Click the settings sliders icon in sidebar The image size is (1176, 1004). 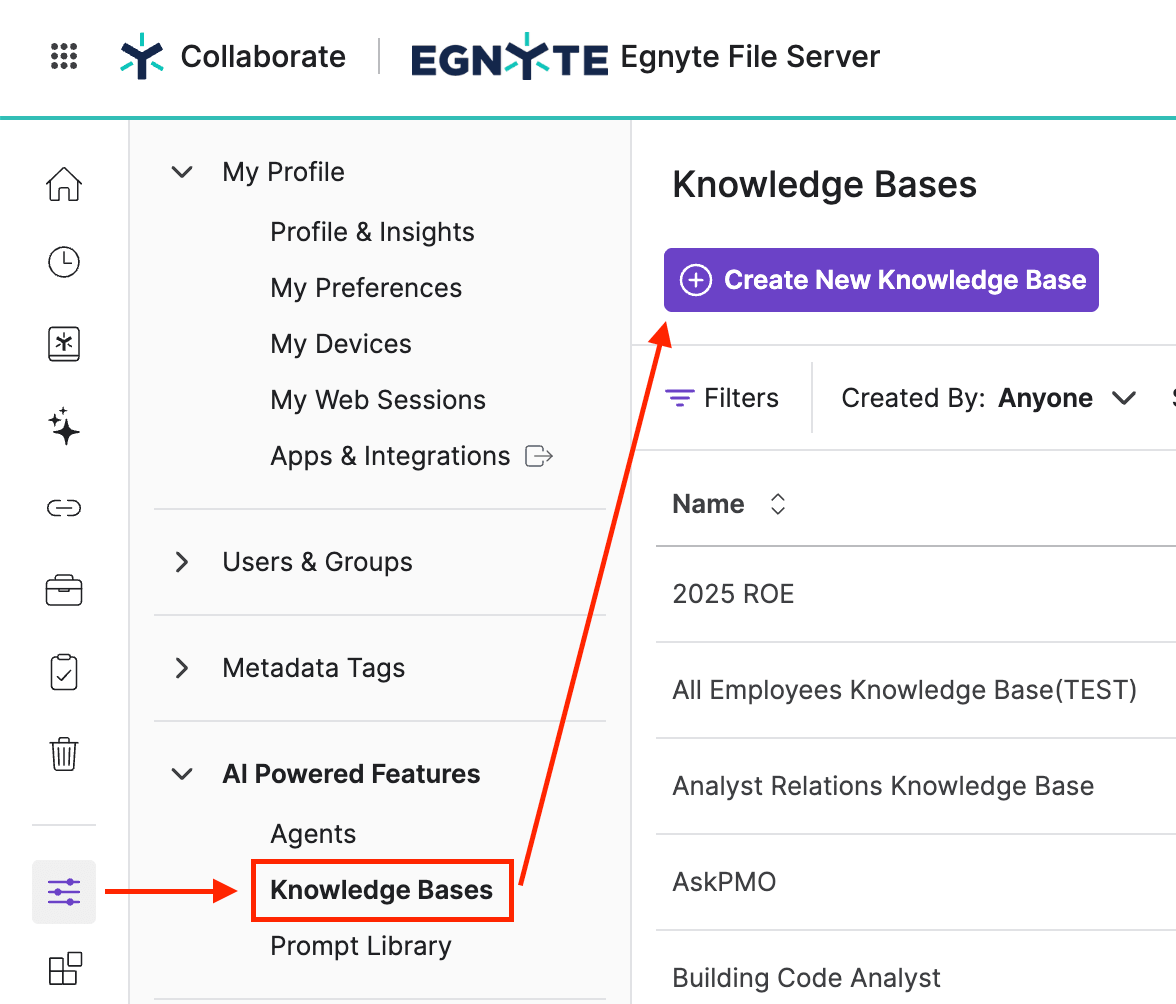(64, 890)
